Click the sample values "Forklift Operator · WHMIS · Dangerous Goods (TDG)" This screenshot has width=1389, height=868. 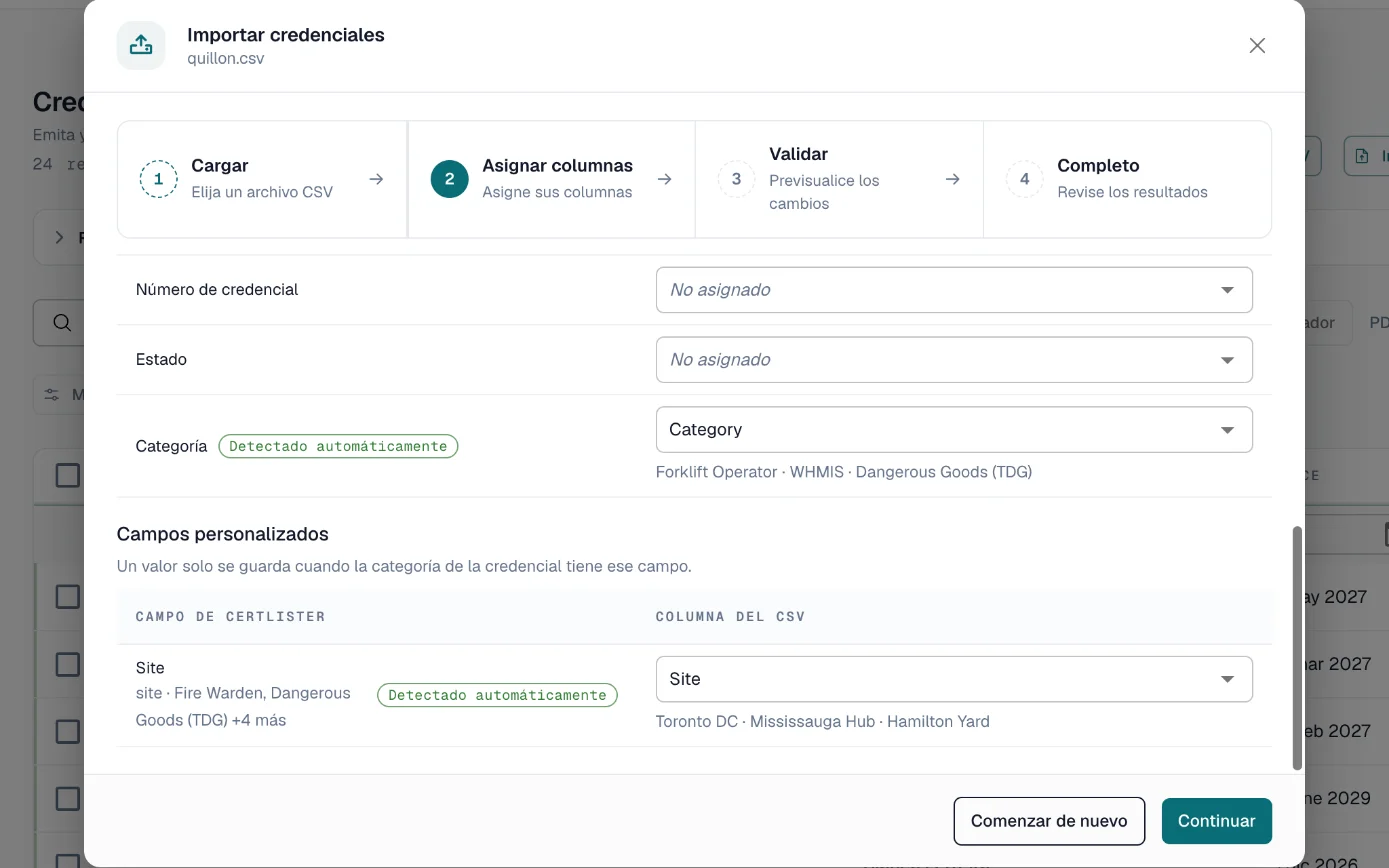pyautogui.click(x=844, y=472)
